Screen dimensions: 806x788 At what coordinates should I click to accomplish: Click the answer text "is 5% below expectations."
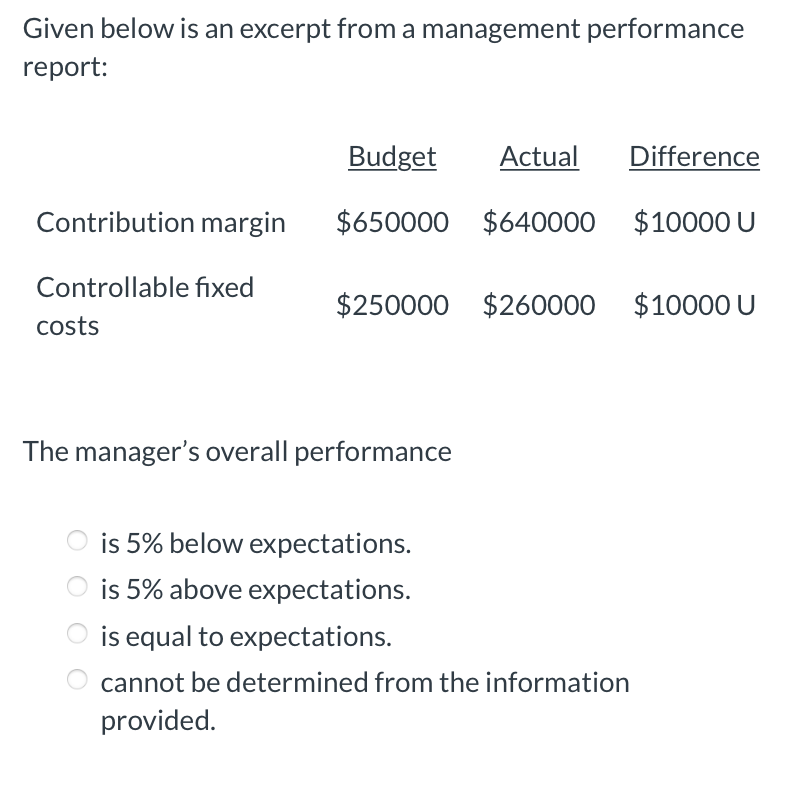pyautogui.click(x=255, y=544)
